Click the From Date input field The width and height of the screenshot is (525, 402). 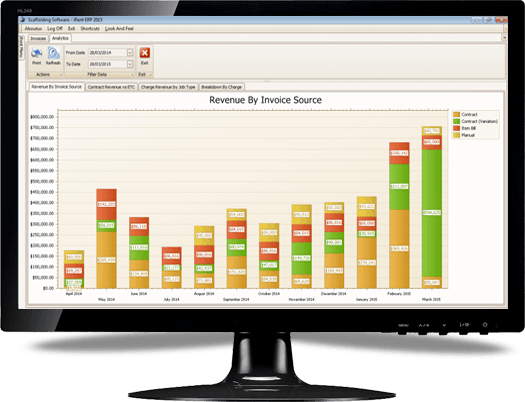point(108,53)
